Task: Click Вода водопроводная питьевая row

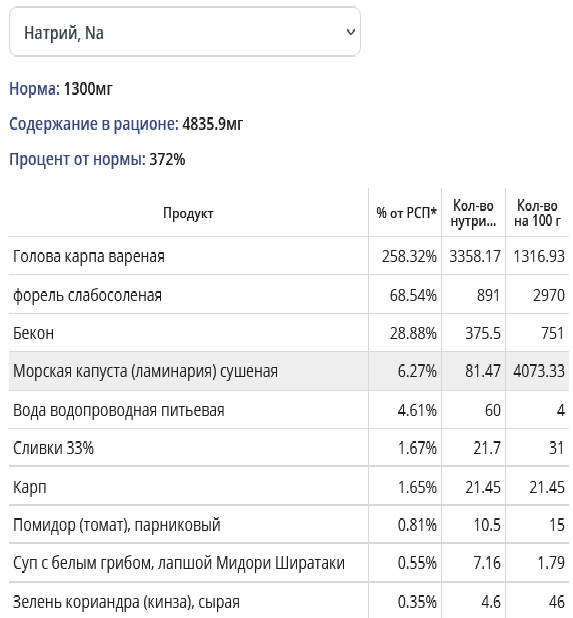Action: point(289,410)
